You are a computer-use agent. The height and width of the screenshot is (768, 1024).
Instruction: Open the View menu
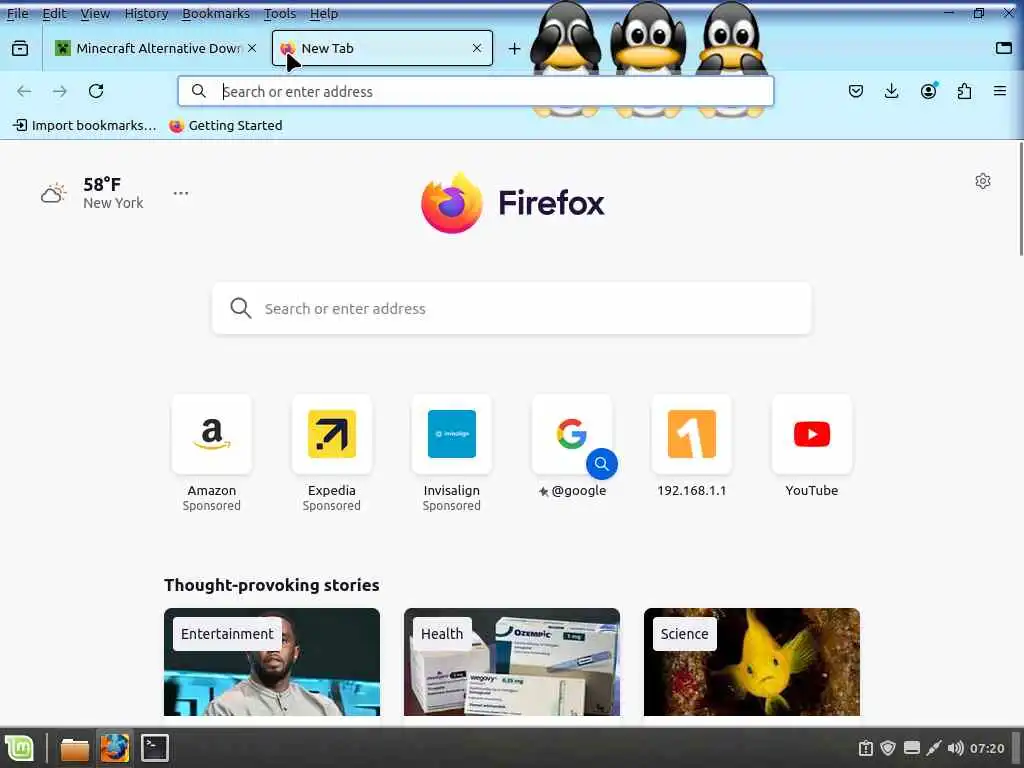coord(95,13)
